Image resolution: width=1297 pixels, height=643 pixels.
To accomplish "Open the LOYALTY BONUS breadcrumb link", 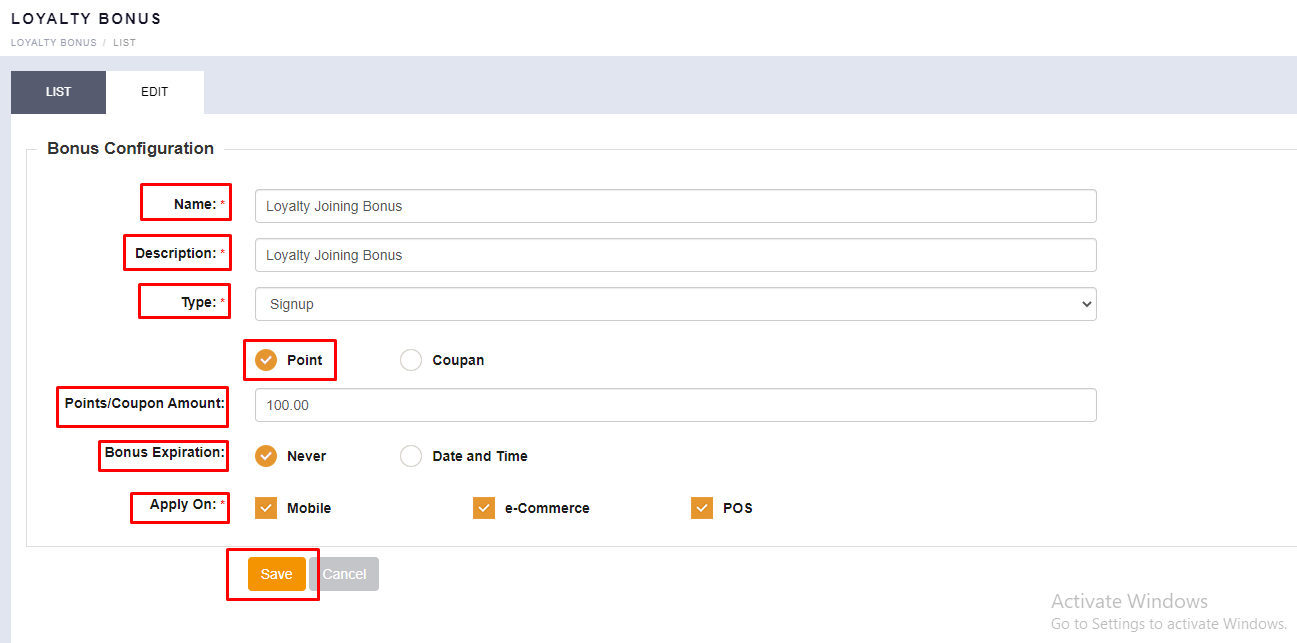I will pos(53,43).
